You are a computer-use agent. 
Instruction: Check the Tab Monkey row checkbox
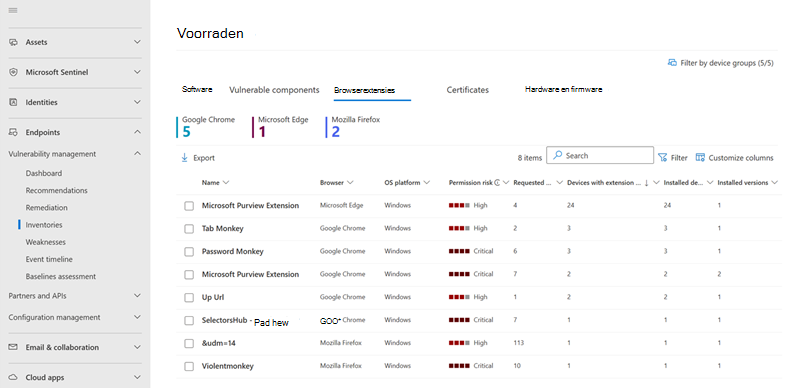point(189,229)
